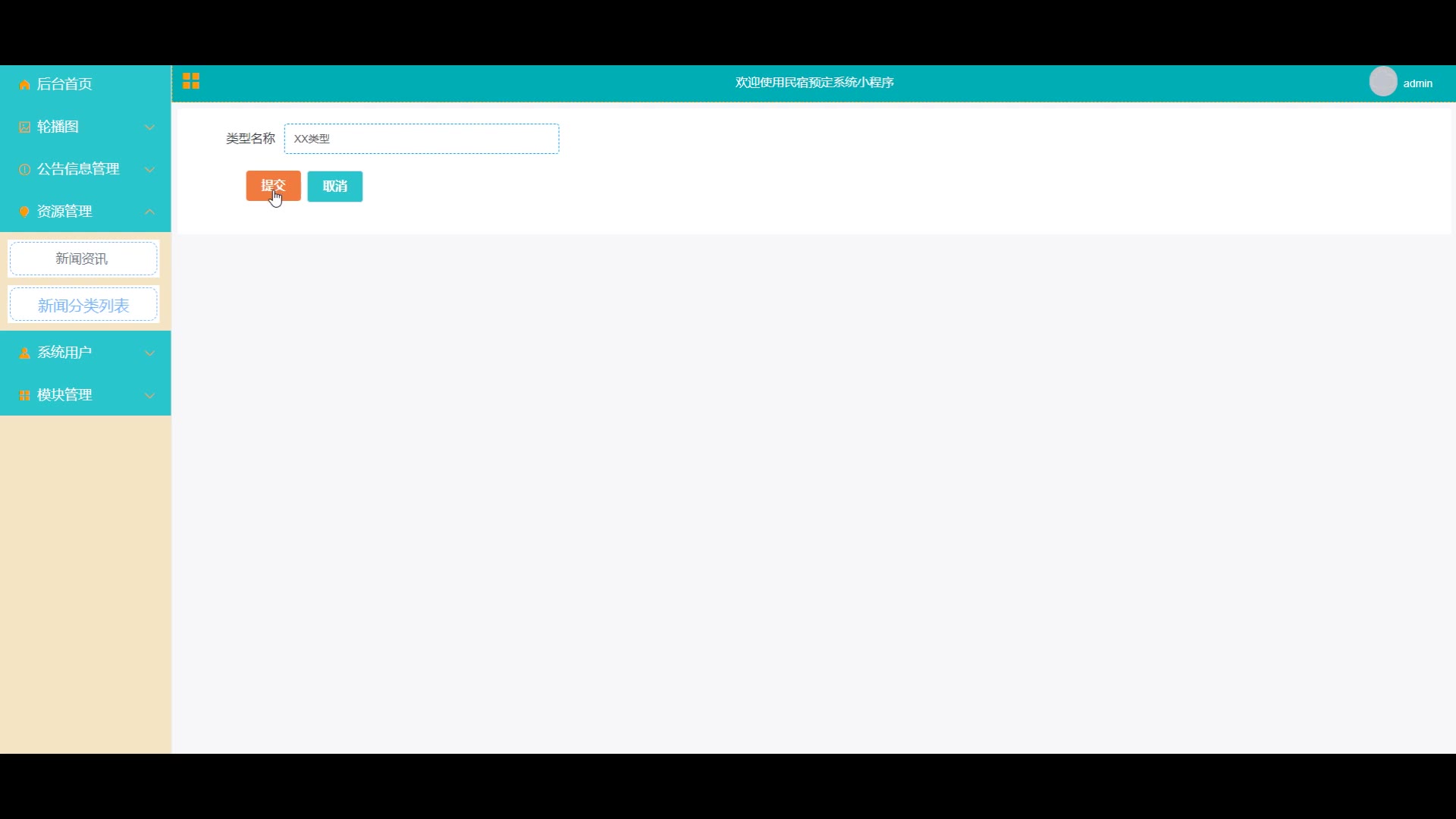This screenshot has height=819, width=1456.
Task: Select the 资源管理 sidebar menu
Action: [x=85, y=212]
